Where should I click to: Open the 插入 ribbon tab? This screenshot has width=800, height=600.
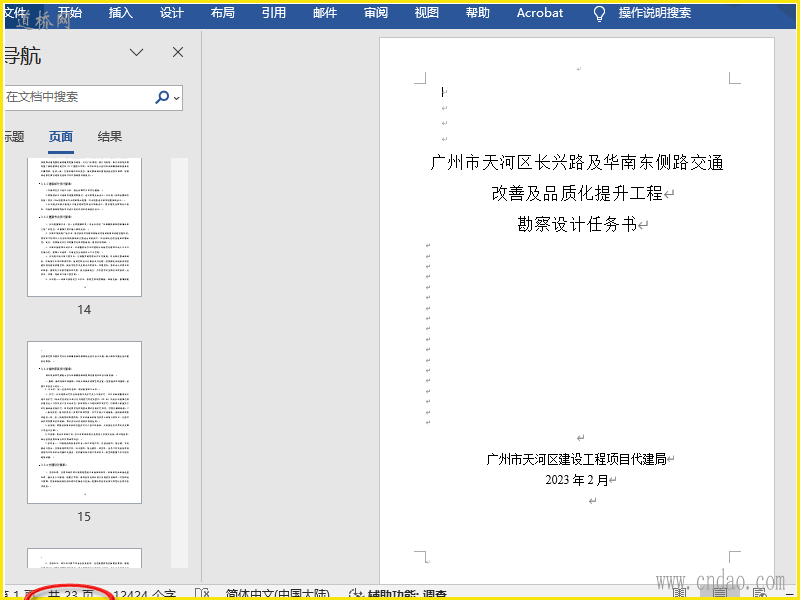point(120,13)
